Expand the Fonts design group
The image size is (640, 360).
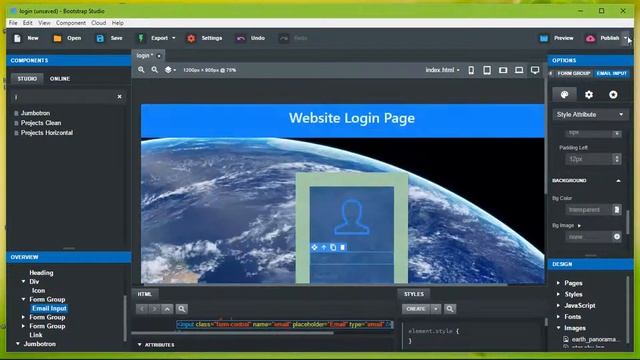click(x=558, y=317)
